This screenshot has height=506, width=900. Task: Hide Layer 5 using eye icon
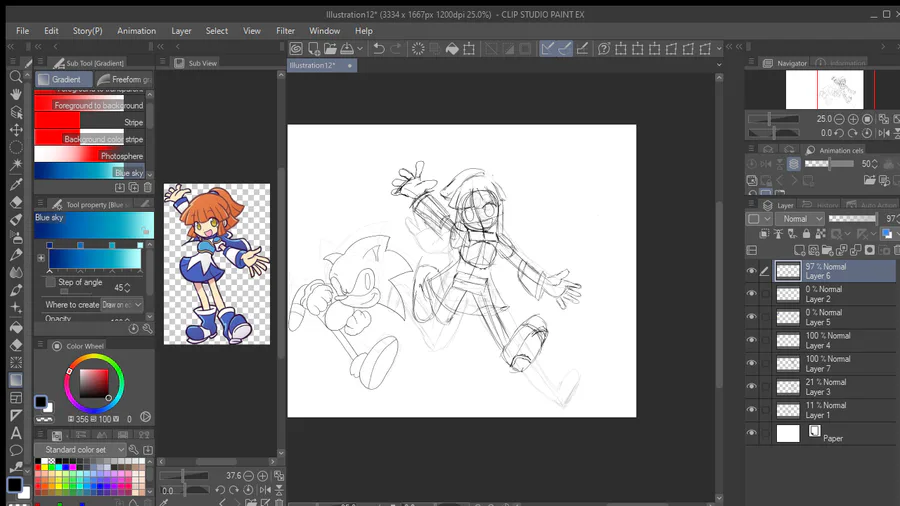(751, 317)
